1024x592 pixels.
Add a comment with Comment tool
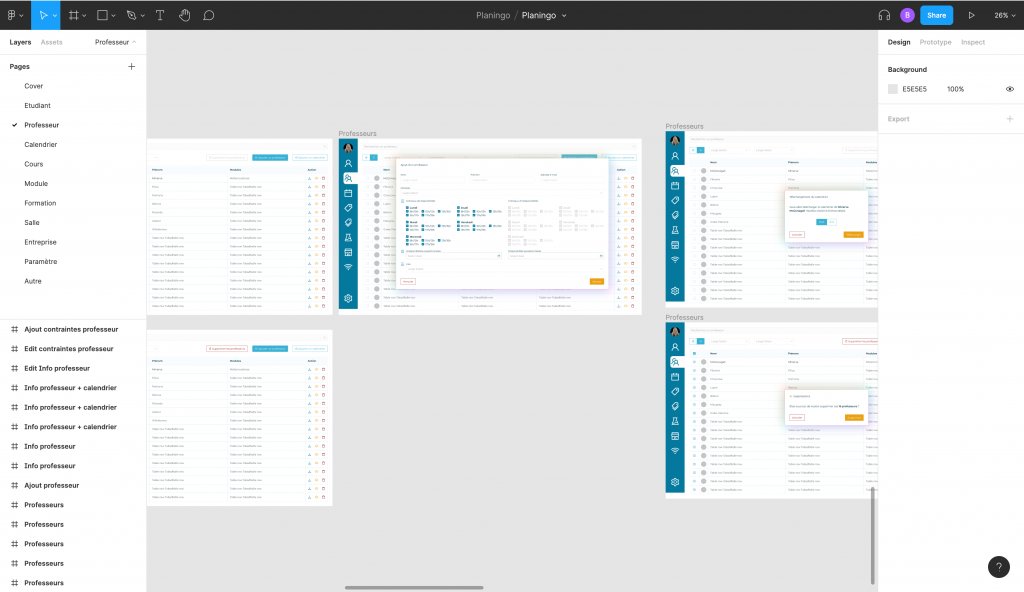click(x=209, y=15)
